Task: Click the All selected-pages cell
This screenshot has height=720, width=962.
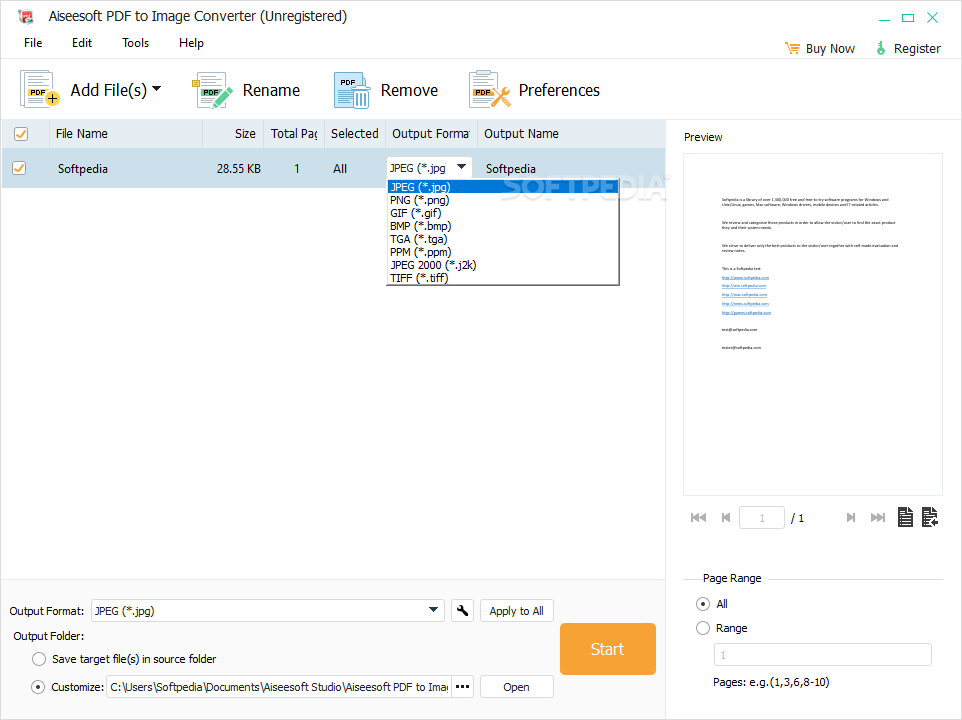Action: [340, 169]
